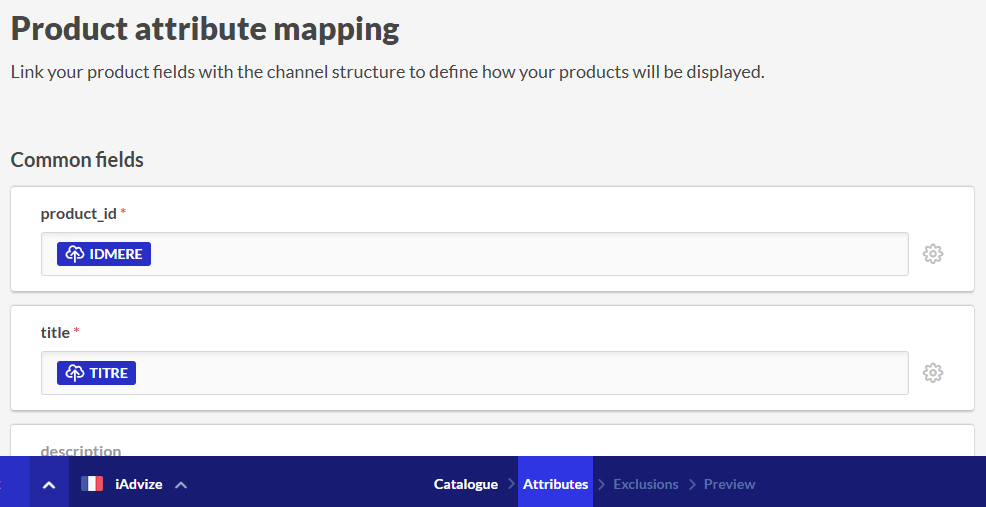Open the iAdvize channel dropdown chevron
986x507 pixels.
pyautogui.click(x=181, y=485)
